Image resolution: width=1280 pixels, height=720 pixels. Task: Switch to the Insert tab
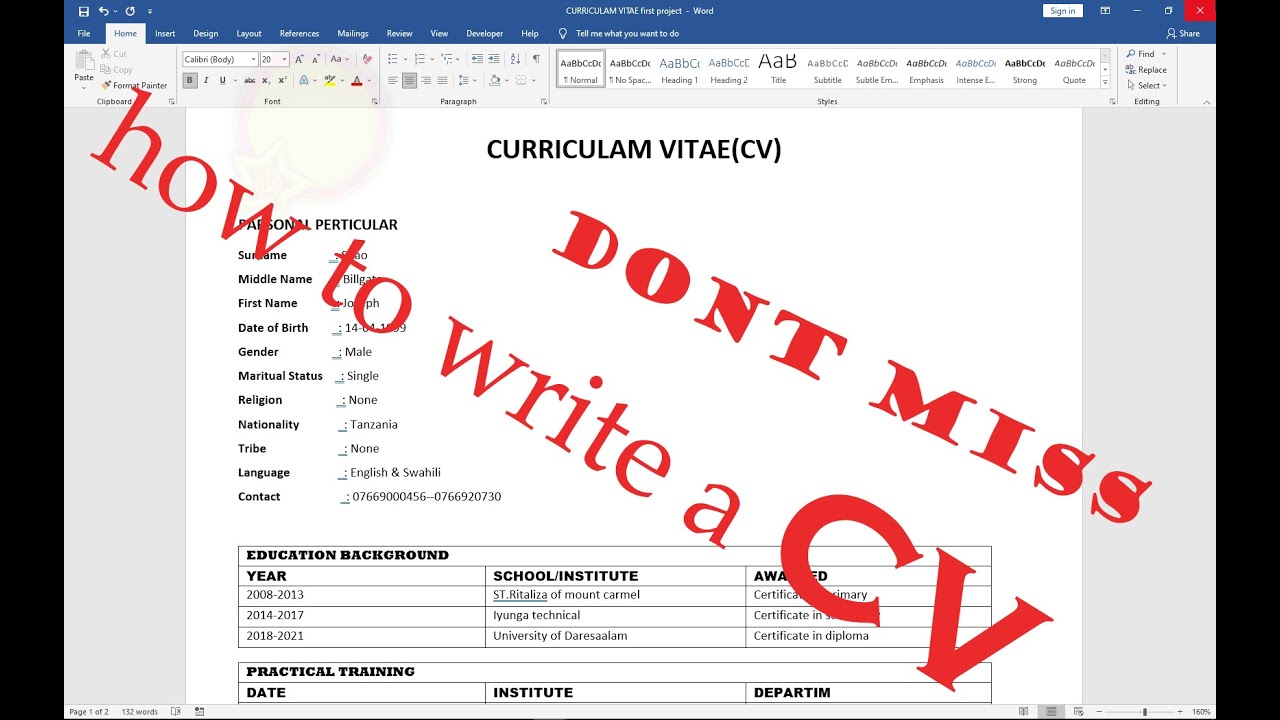pos(165,33)
